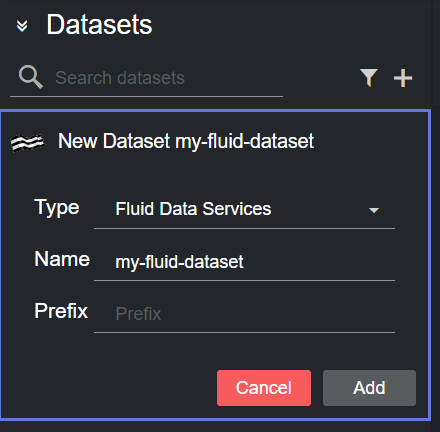Screen dimensions: 440x432
Task: Open the Type dropdown showing Fluid Data Services
Action: [244, 209]
